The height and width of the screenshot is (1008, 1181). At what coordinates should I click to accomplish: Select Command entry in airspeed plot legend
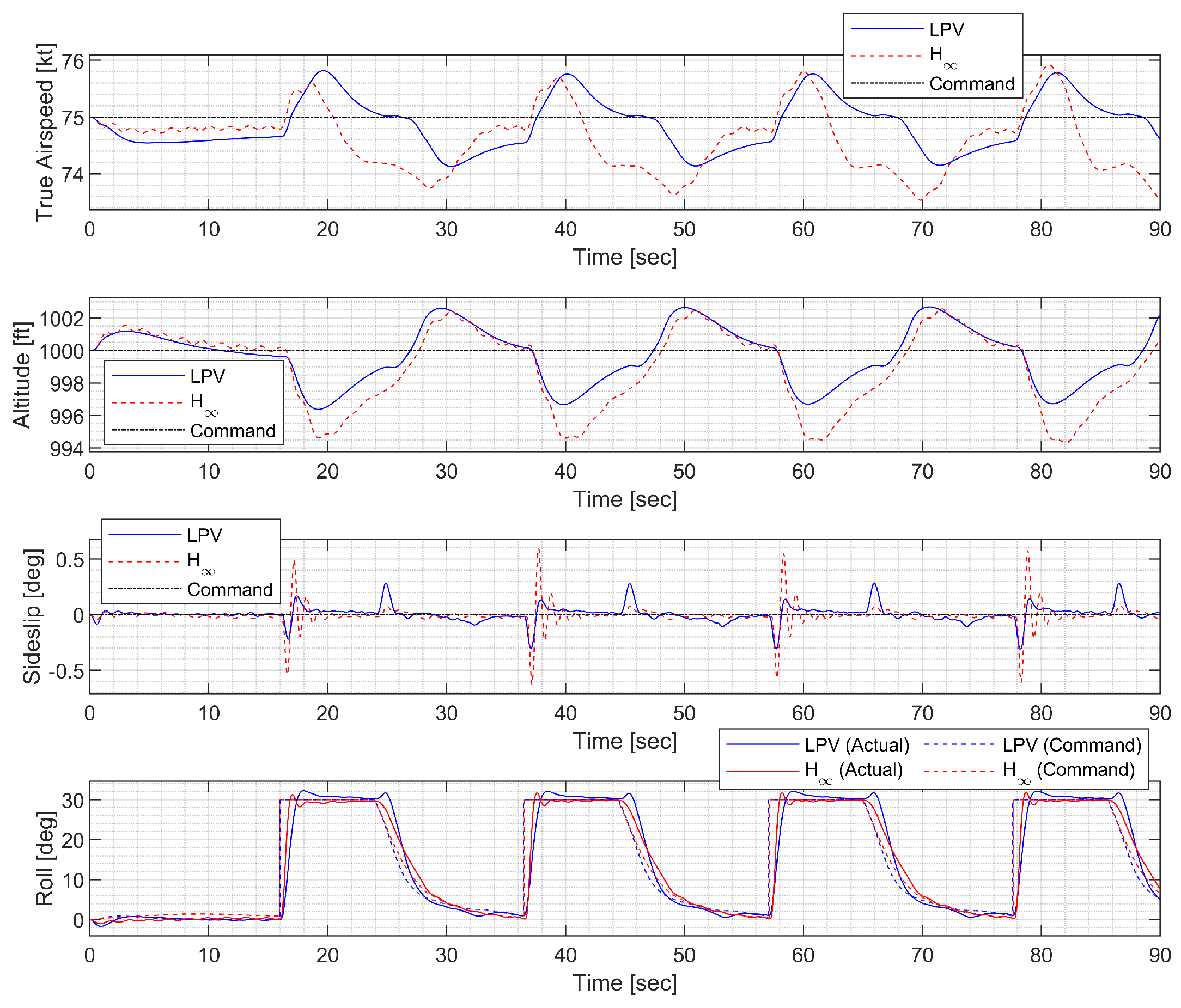(x=971, y=84)
